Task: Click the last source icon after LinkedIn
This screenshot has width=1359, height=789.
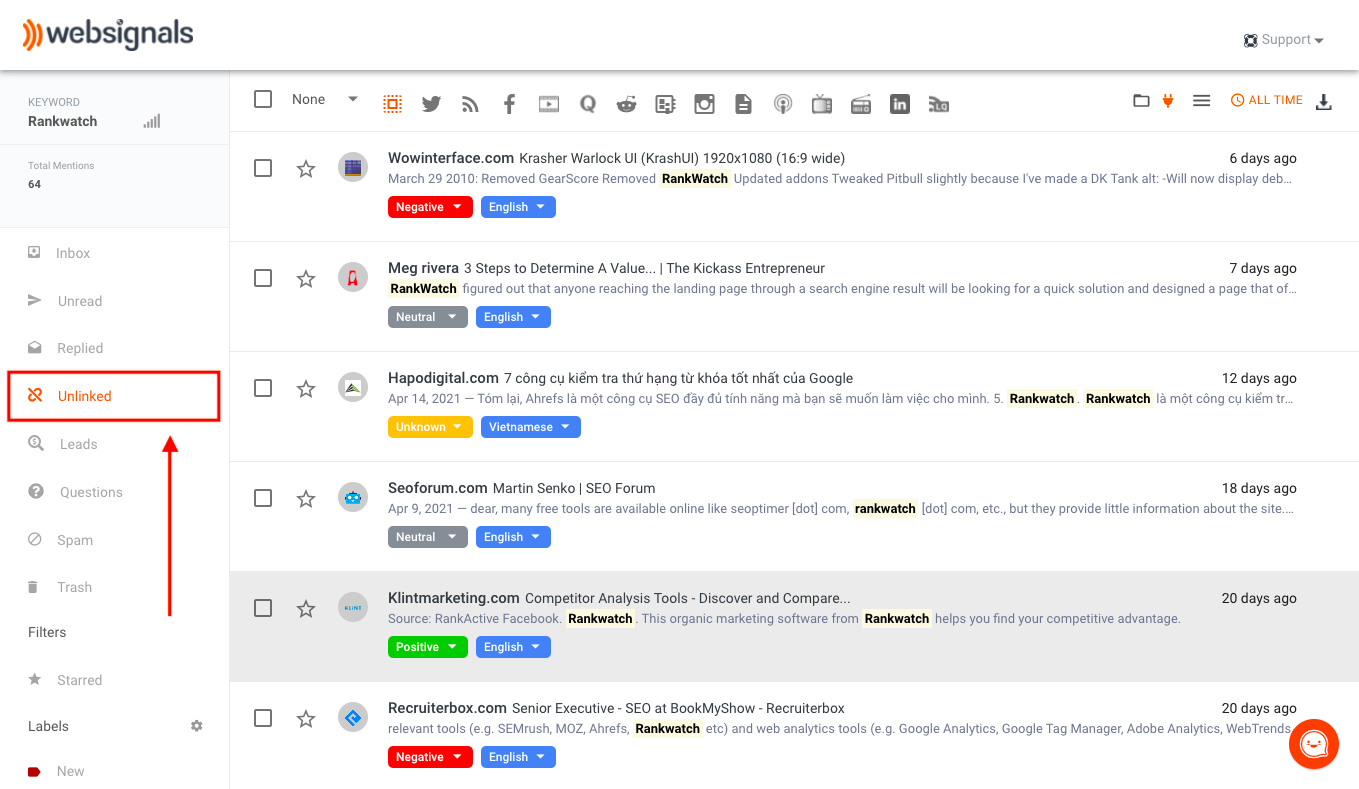Action: 938,104
